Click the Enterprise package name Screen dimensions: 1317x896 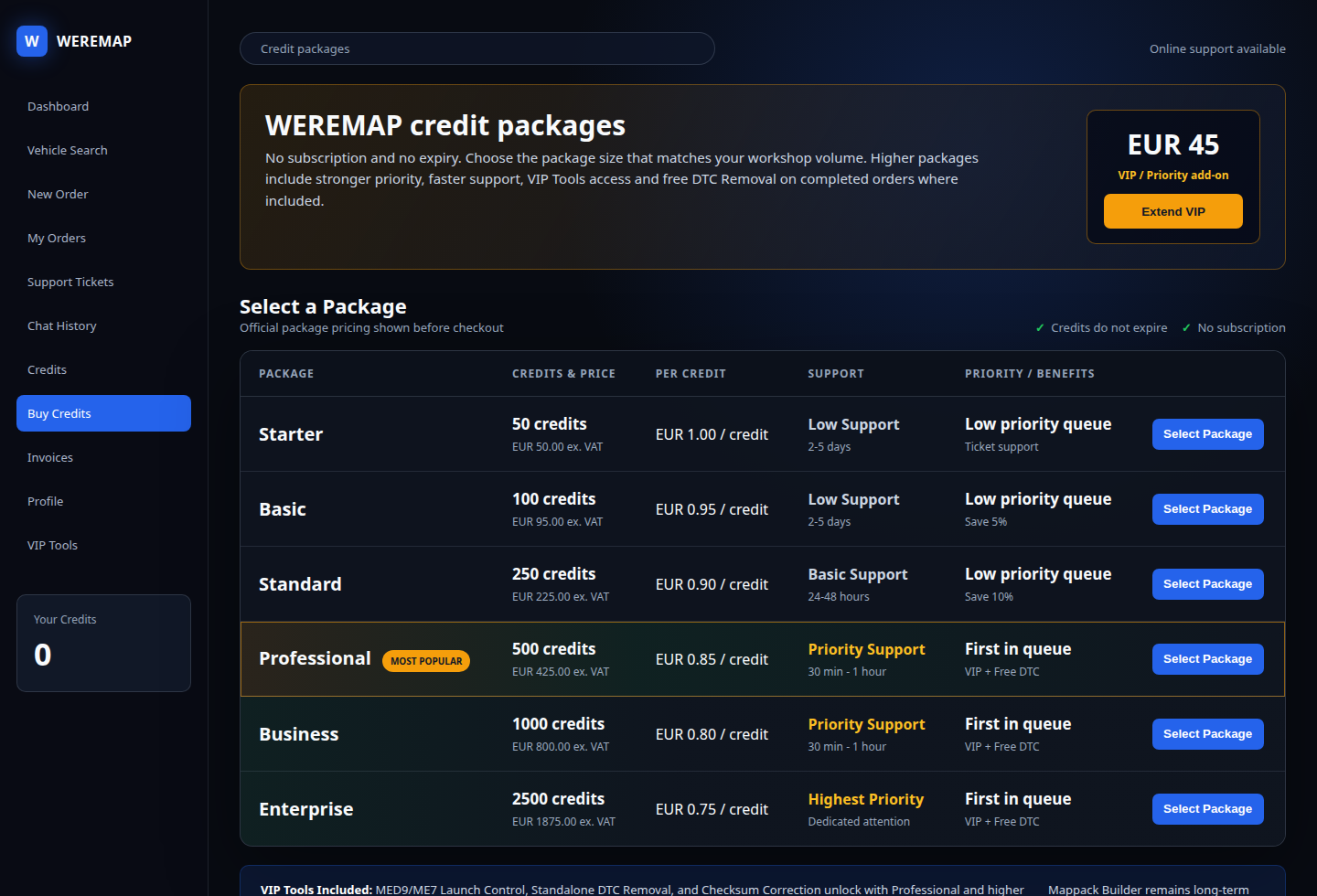[x=306, y=809]
